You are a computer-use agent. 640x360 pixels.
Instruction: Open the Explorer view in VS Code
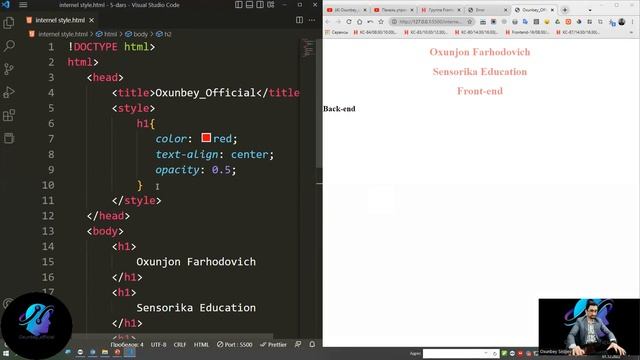point(9,23)
